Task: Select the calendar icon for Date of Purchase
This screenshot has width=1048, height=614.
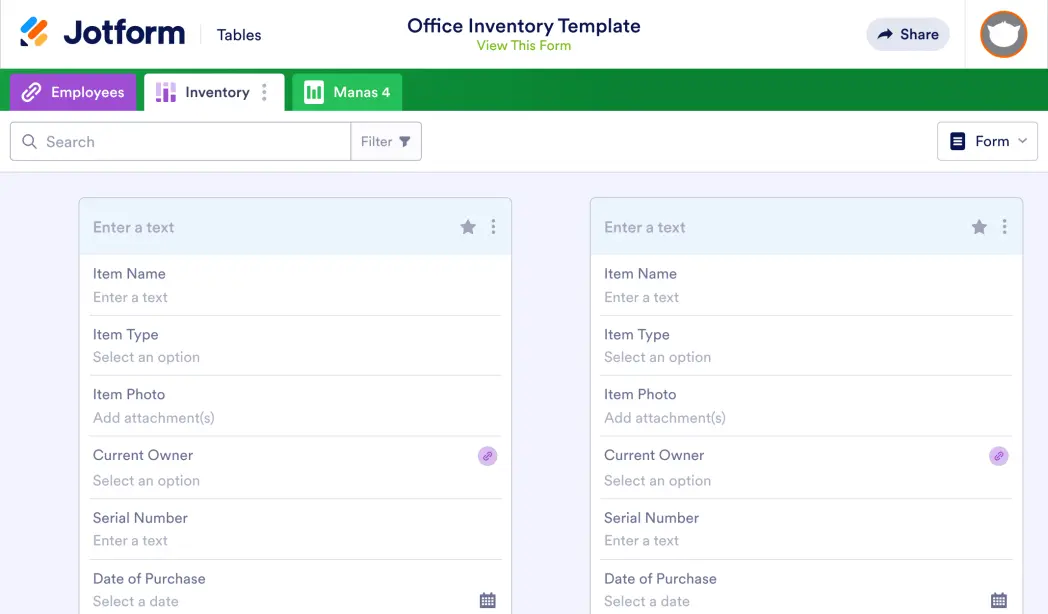Action: point(487,599)
